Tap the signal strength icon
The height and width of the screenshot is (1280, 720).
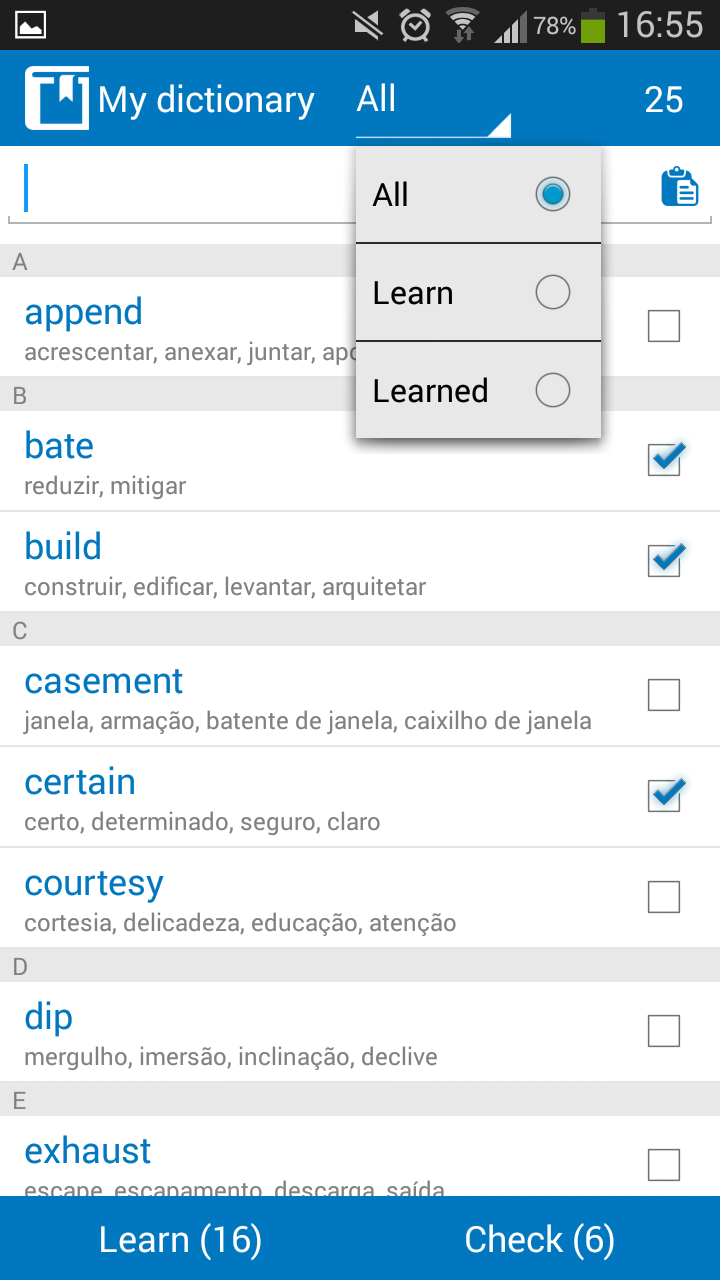[x=510, y=25]
